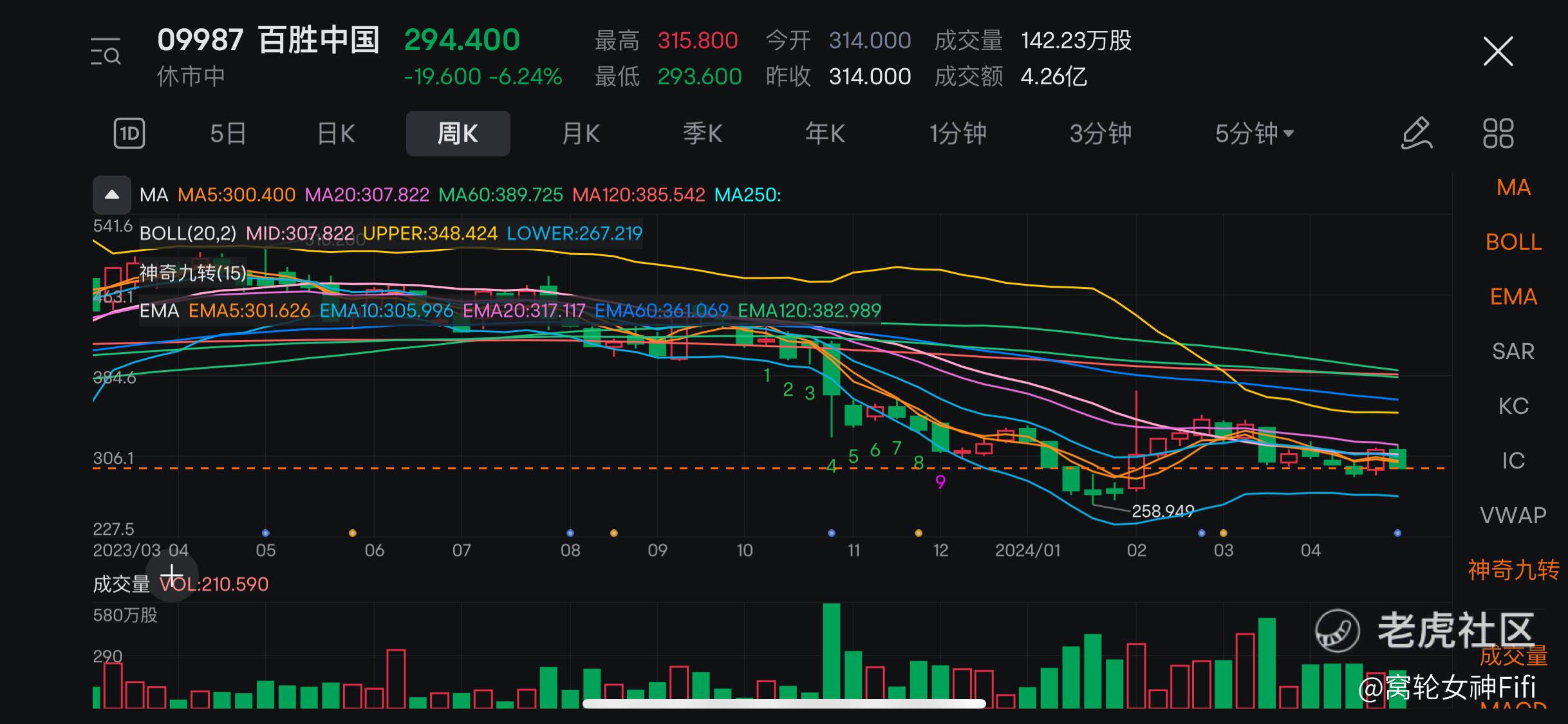Click the UPPER:348.424 Bollinger value

coord(430,233)
